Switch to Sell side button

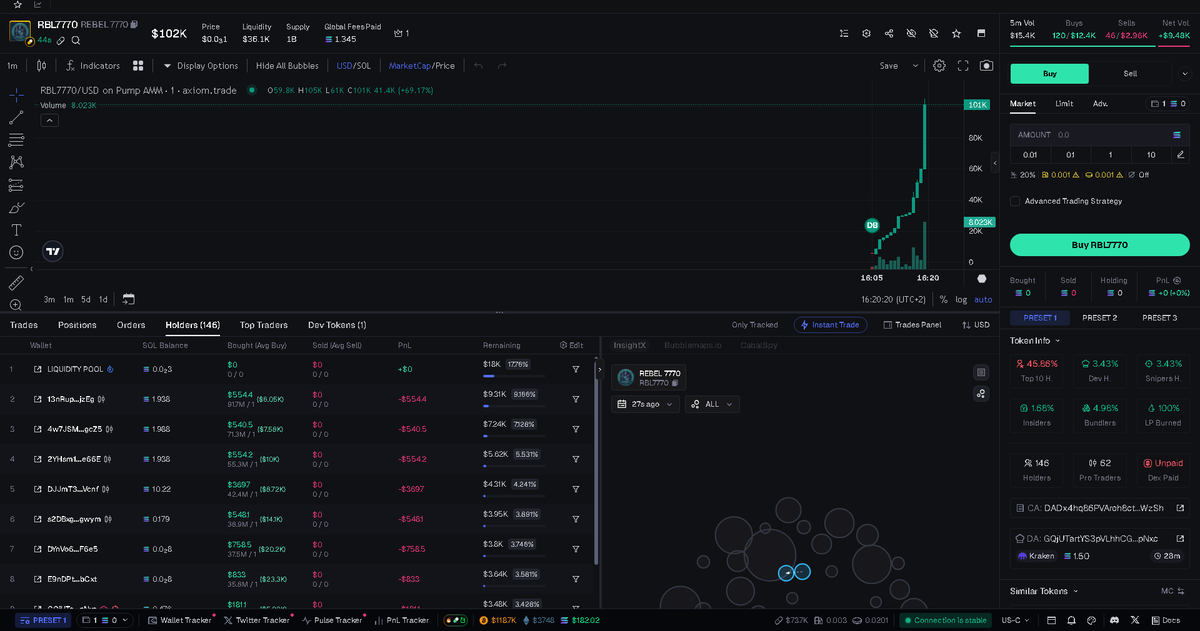[x=1130, y=73]
